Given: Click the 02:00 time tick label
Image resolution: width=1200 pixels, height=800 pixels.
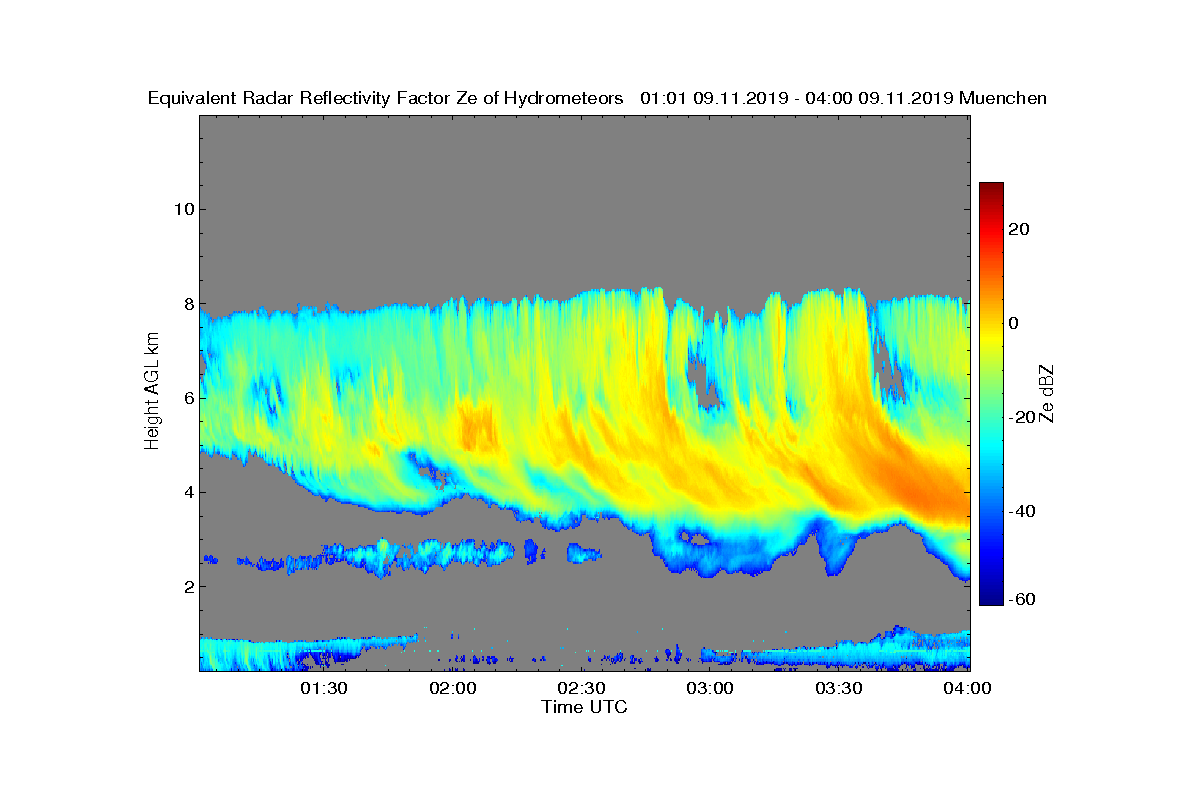Looking at the screenshot, I should [454, 689].
